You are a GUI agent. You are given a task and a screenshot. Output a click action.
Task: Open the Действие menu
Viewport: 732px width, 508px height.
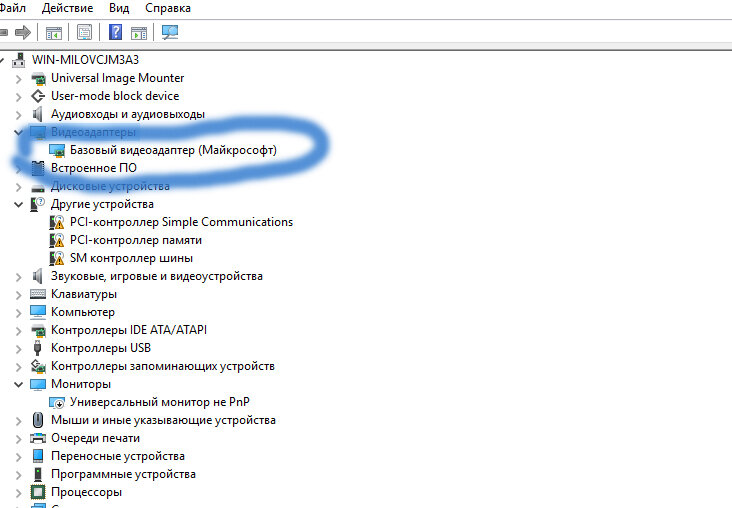point(67,8)
